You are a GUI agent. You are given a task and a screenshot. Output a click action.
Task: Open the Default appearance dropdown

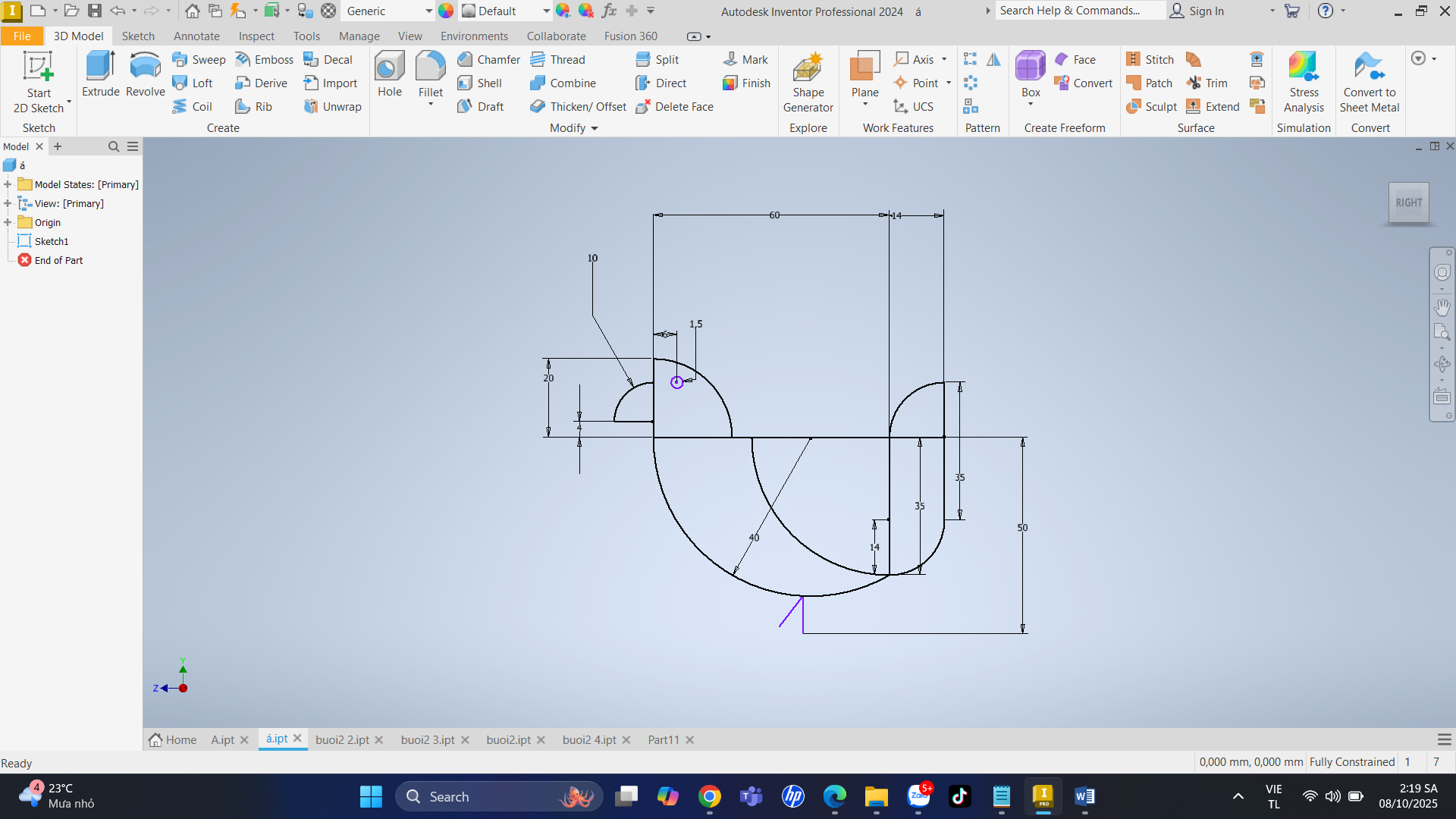click(x=546, y=11)
